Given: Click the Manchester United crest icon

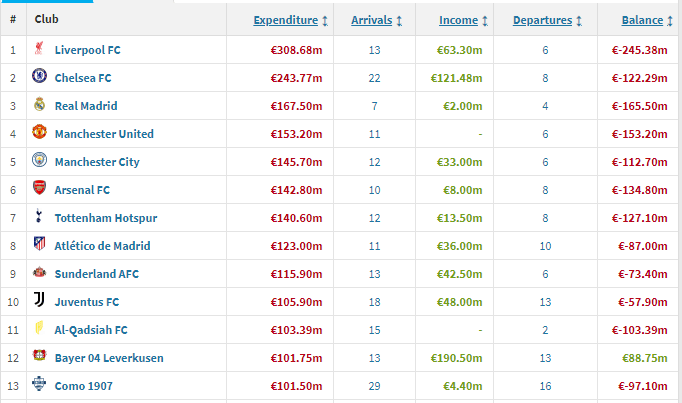Looking at the screenshot, I should coord(39,133).
